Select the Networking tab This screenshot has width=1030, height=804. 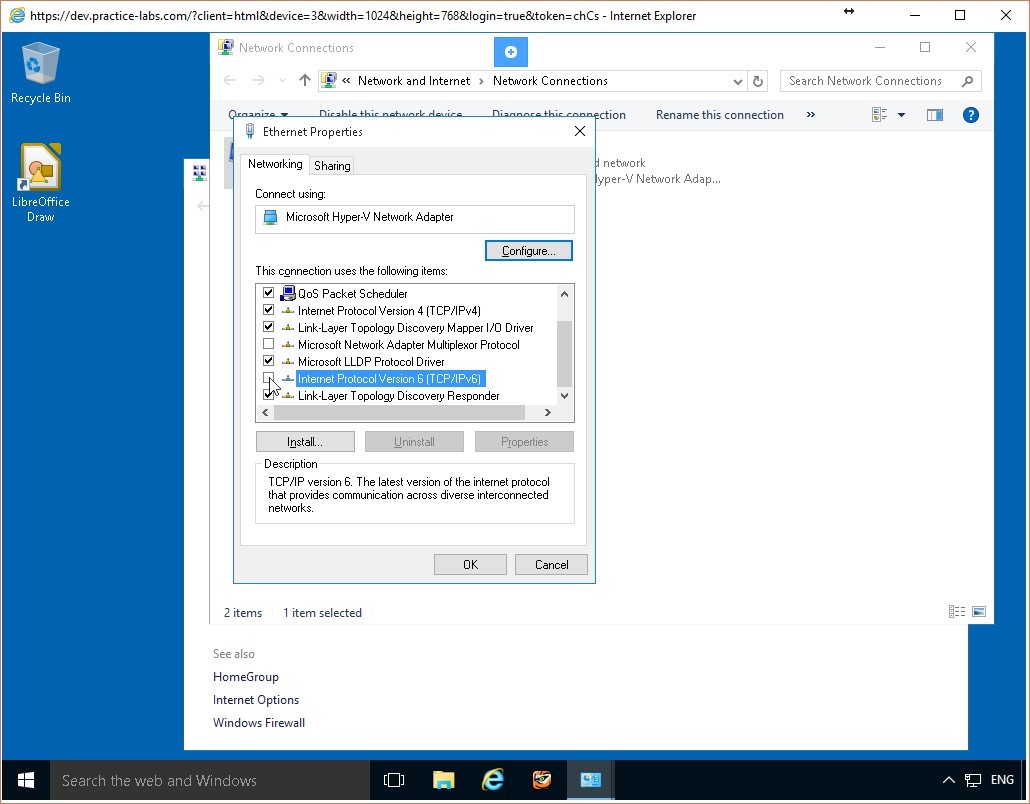click(x=275, y=163)
